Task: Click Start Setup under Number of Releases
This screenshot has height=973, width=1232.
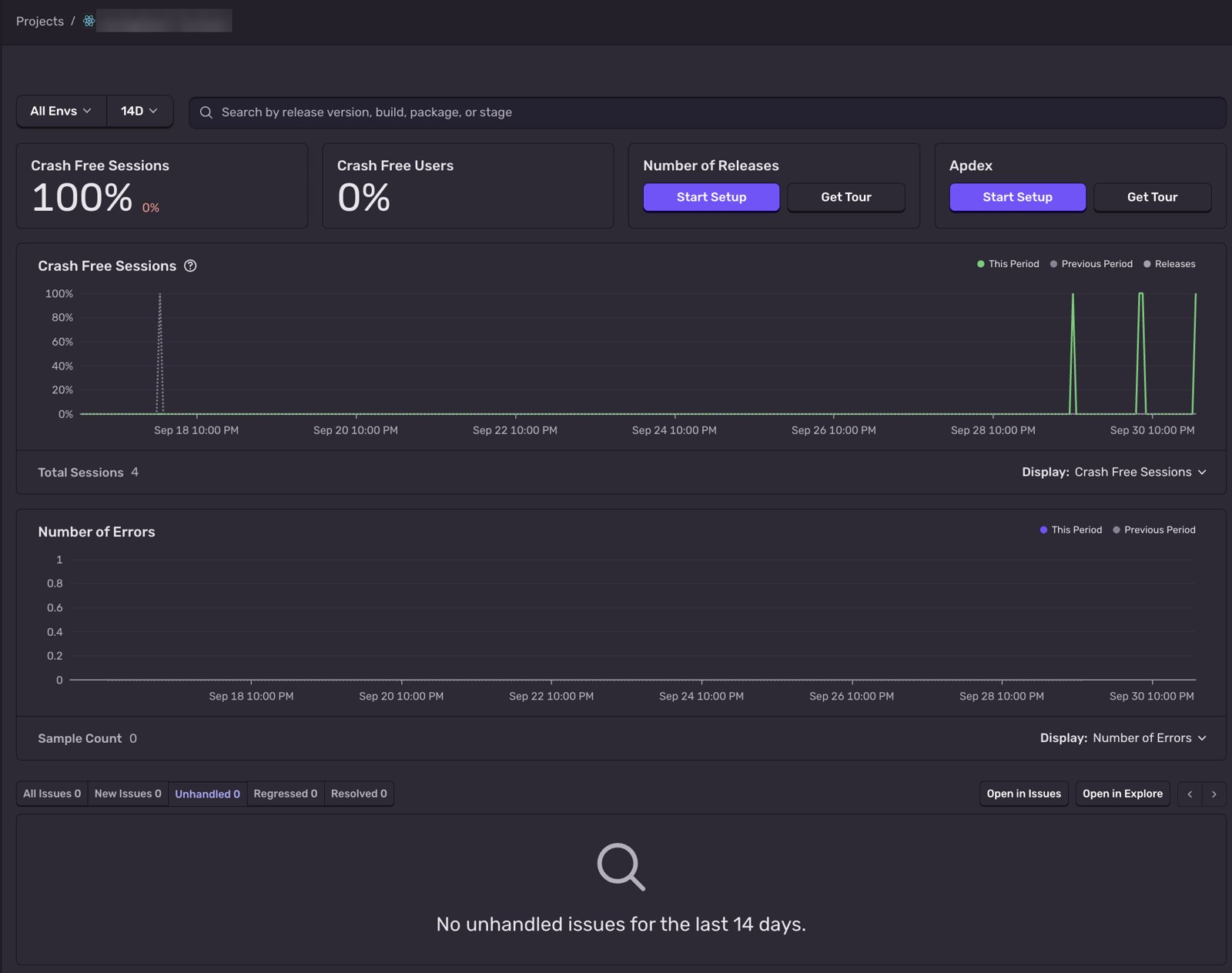Action: click(x=711, y=197)
